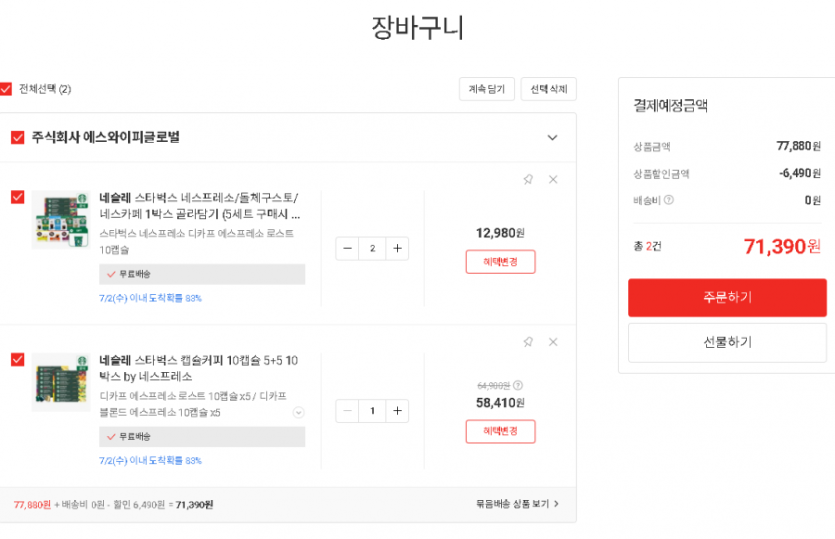Open the first product's thumbnail image
Screen dimensions: 835x539
pos(61,220)
